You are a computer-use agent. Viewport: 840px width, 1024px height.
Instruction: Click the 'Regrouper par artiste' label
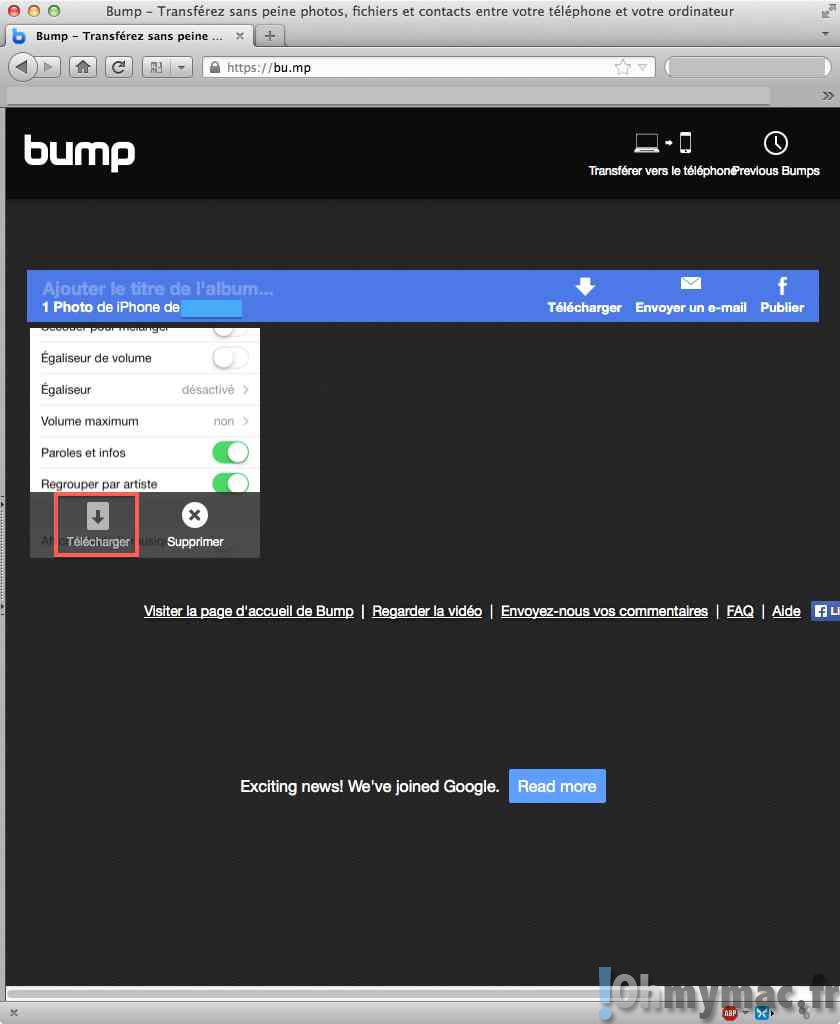99,484
